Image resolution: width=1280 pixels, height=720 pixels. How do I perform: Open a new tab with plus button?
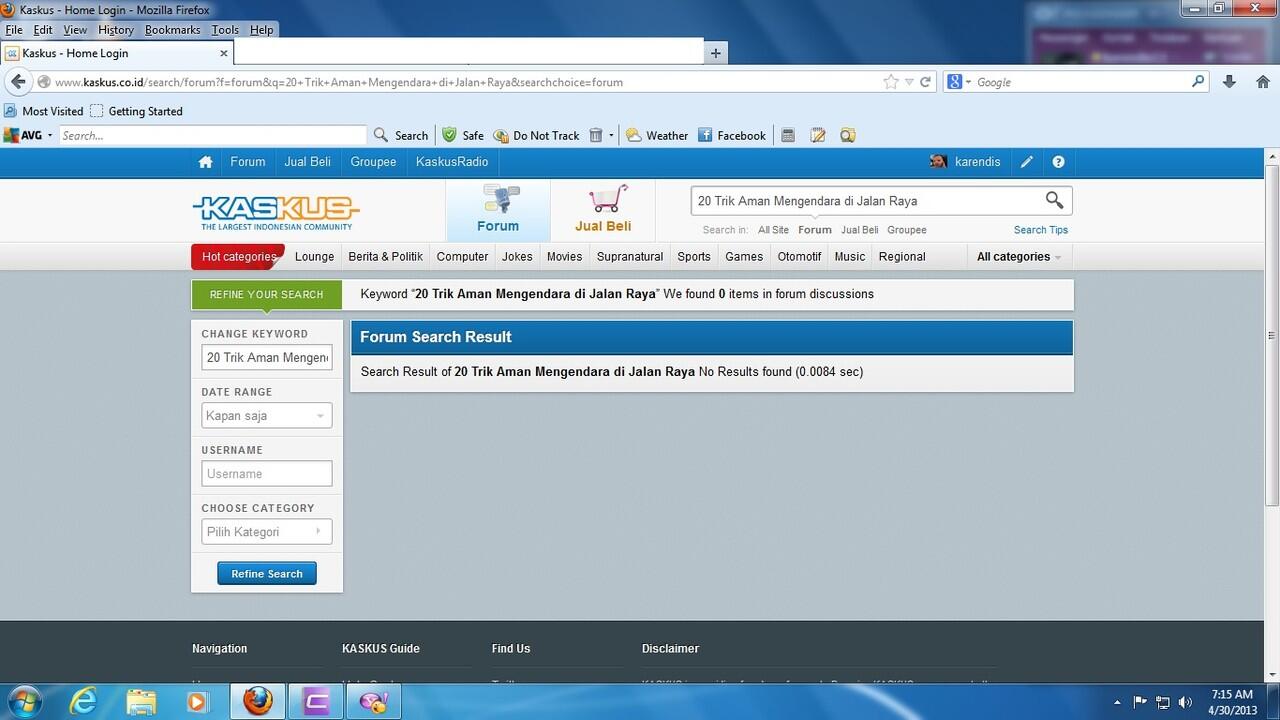715,53
